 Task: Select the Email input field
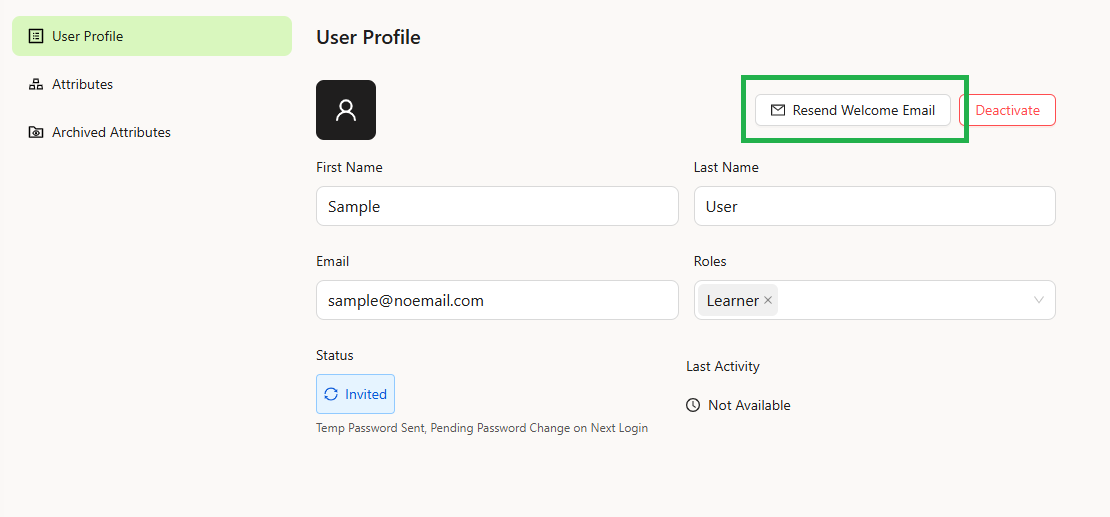(x=497, y=300)
